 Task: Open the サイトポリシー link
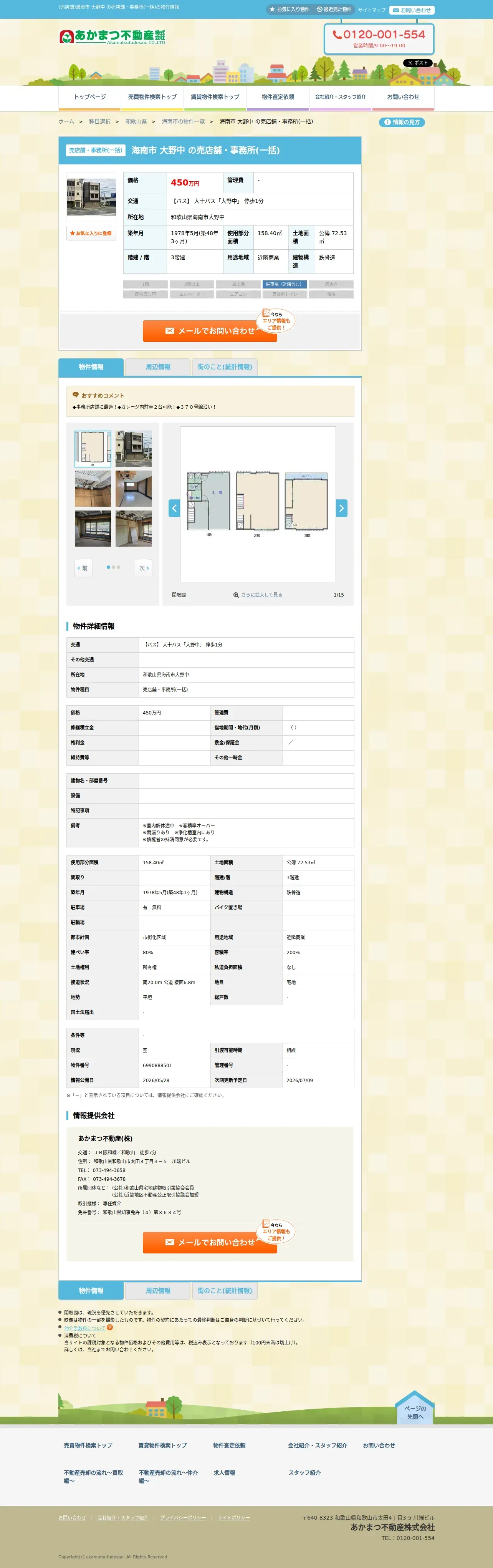coord(234,1517)
